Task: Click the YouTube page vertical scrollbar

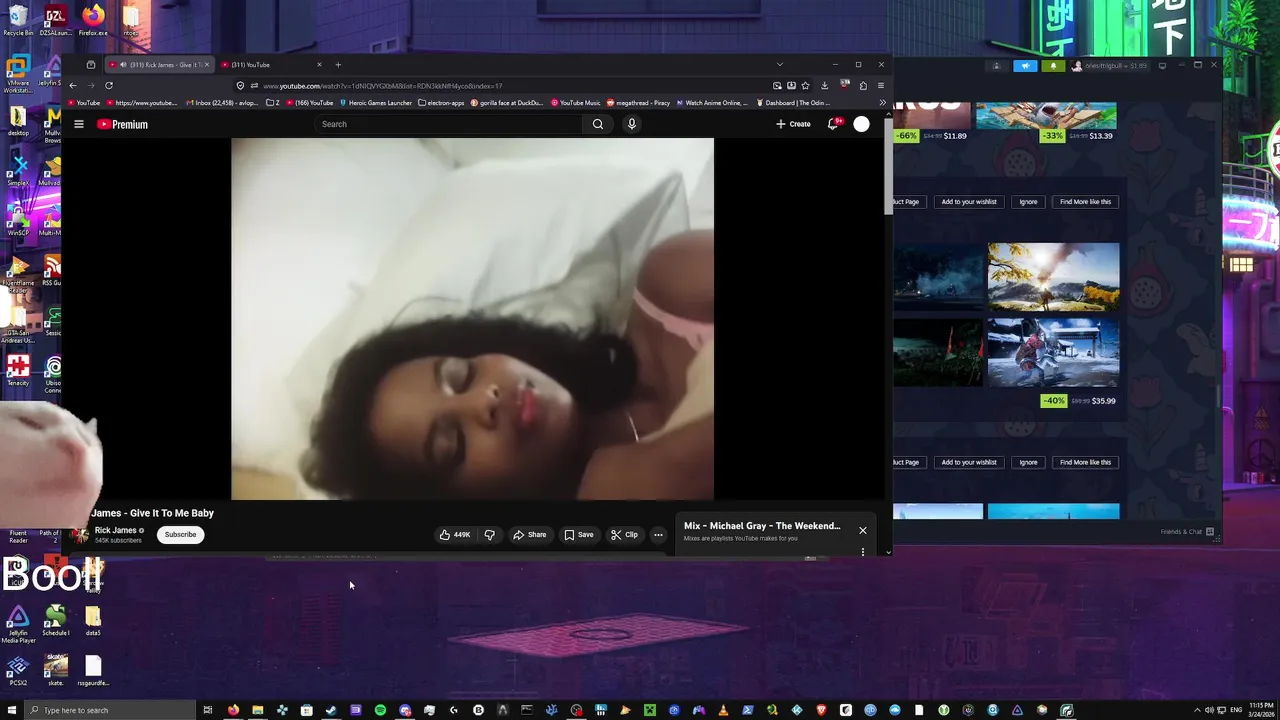Action: pos(887,165)
